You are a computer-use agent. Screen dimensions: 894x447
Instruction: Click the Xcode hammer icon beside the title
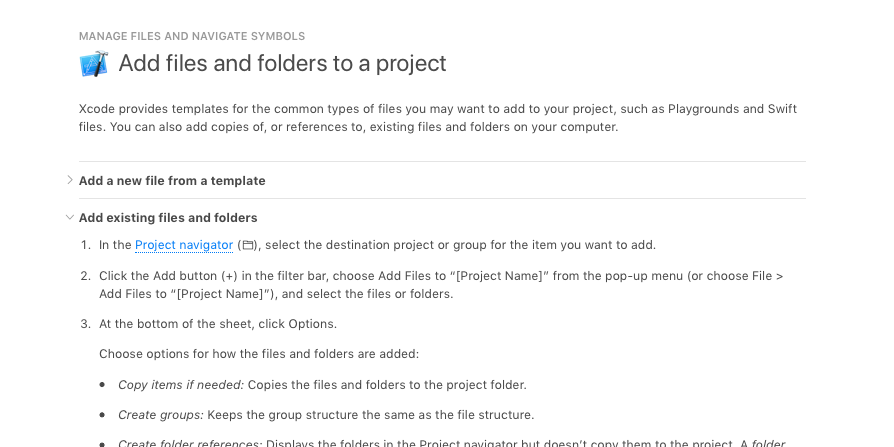click(x=94, y=63)
